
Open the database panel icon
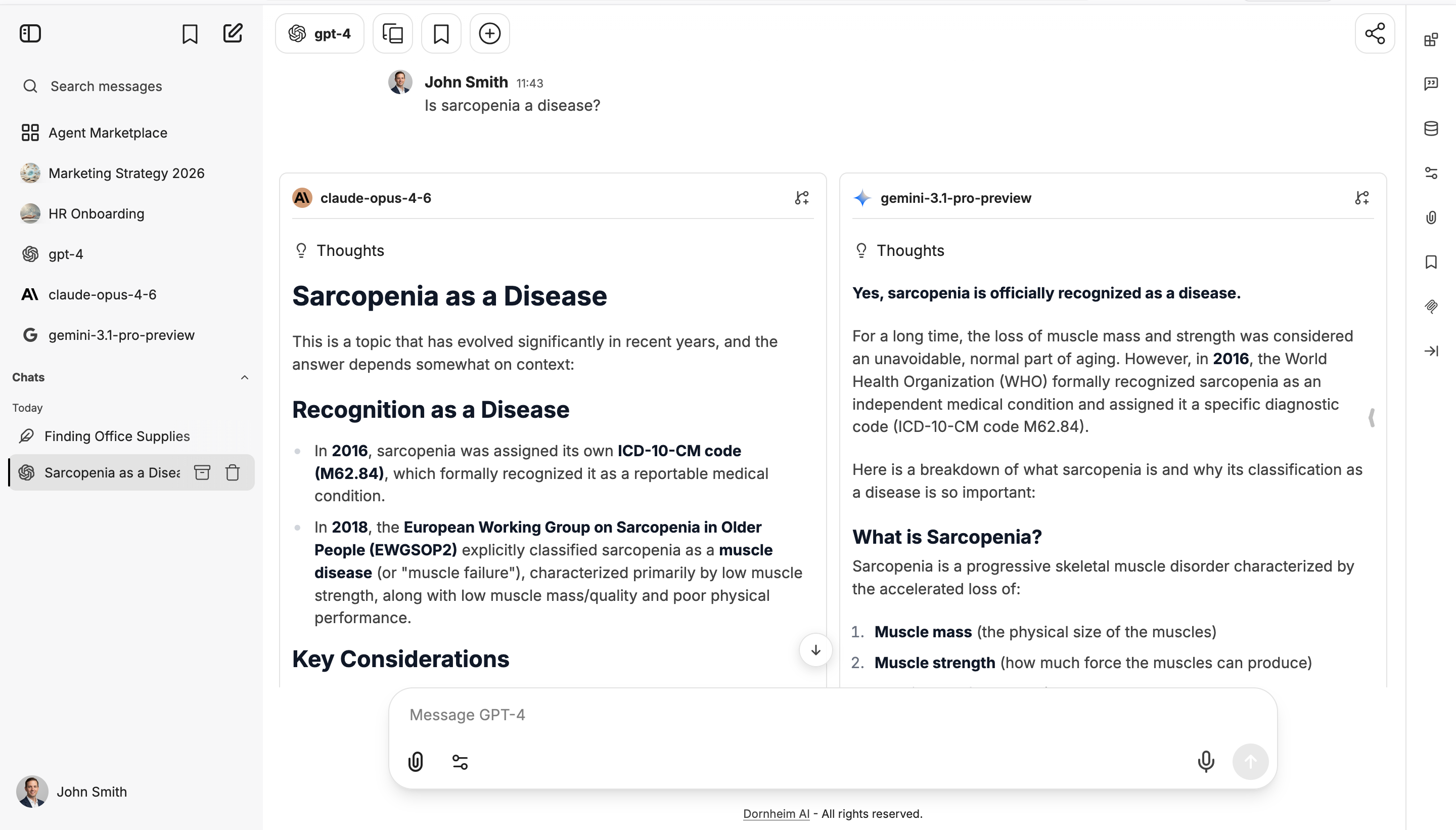pos(1431,128)
